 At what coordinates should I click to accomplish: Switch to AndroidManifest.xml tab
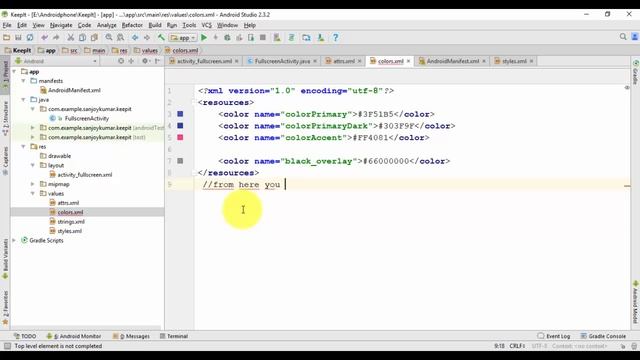pyautogui.click(x=452, y=61)
